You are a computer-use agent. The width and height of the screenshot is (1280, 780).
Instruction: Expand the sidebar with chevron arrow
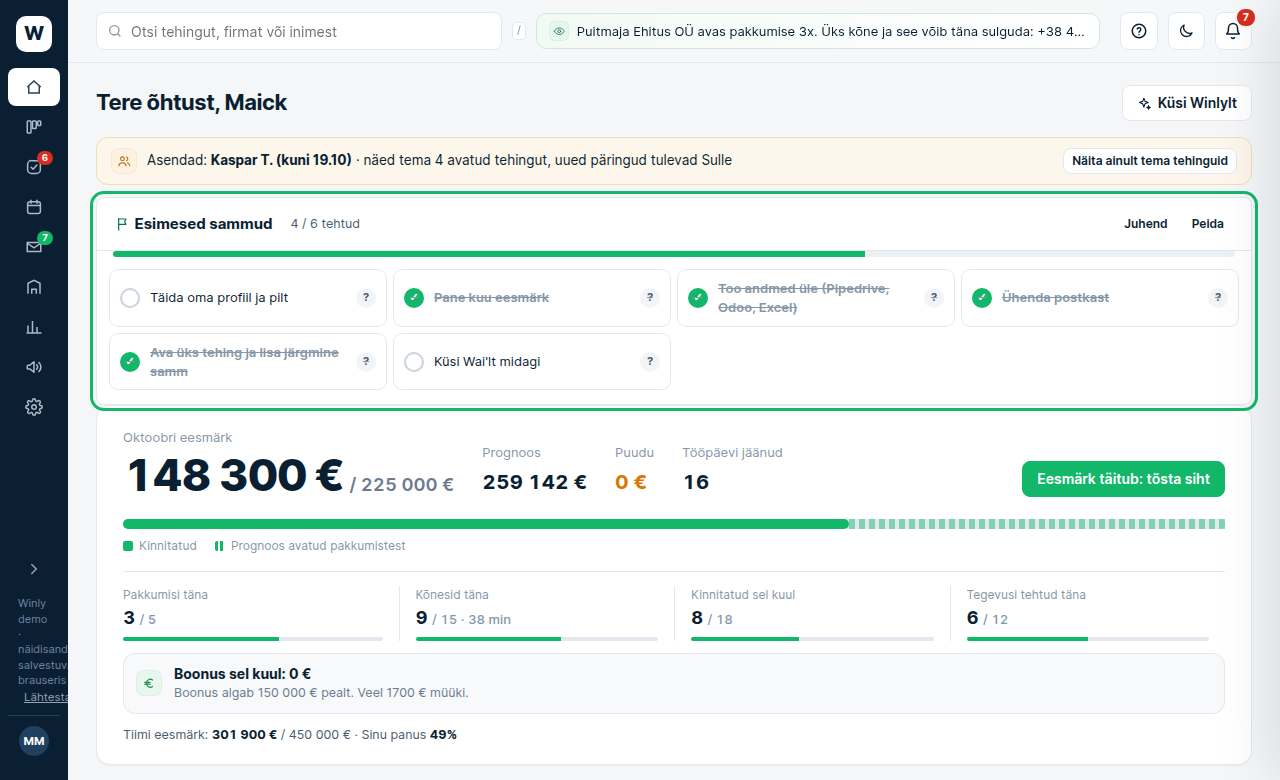click(x=34, y=569)
